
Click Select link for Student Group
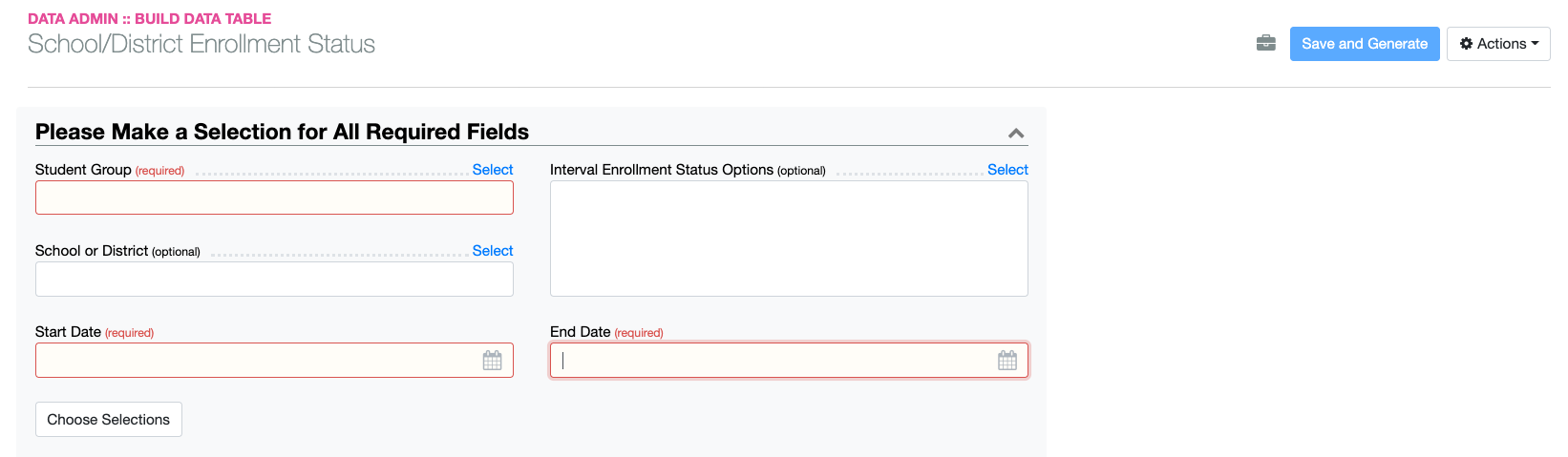coord(492,170)
